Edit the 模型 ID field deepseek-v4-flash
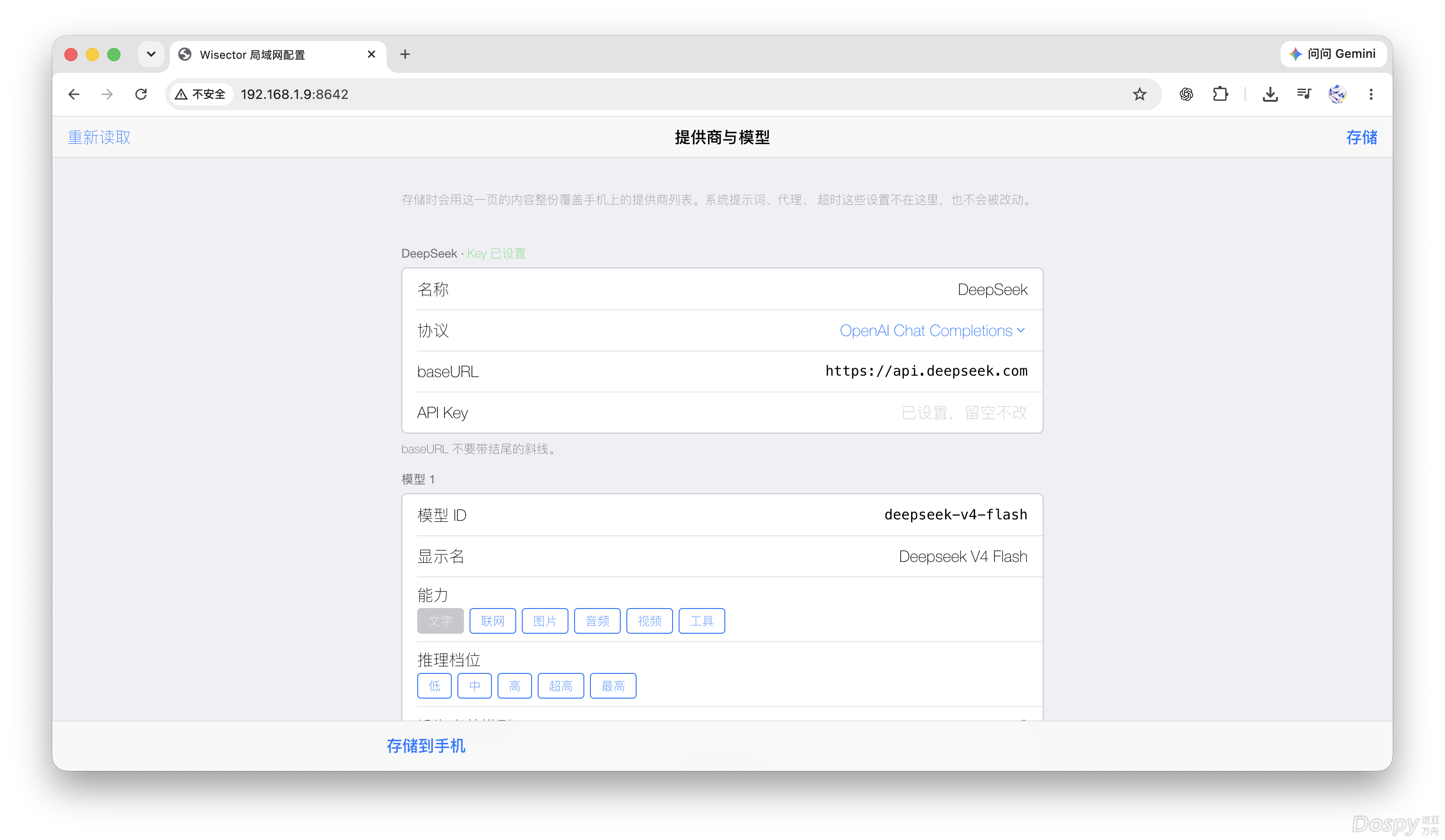 [722, 515]
